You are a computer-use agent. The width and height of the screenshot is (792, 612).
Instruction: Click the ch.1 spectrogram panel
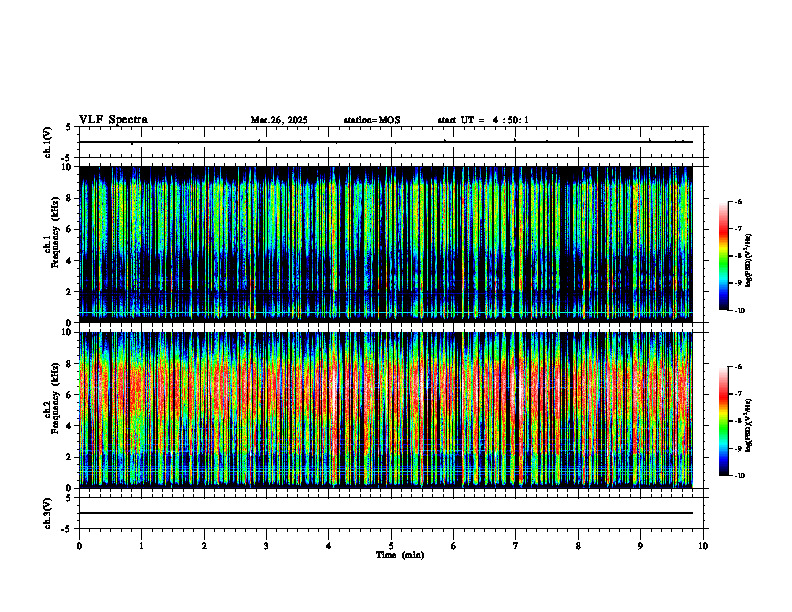pos(386,244)
